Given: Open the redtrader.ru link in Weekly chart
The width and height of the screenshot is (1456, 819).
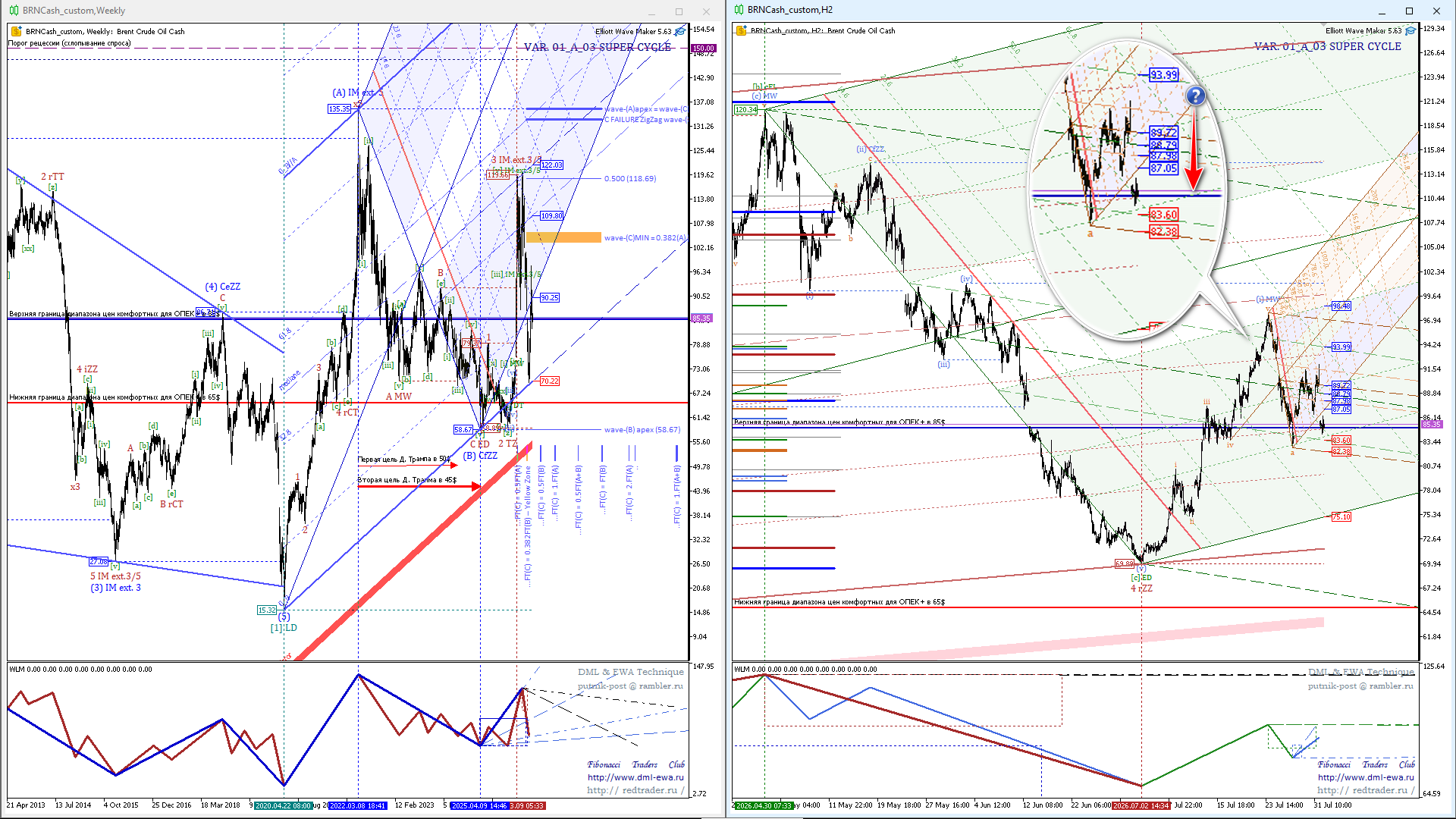Looking at the screenshot, I should tap(635, 790).
